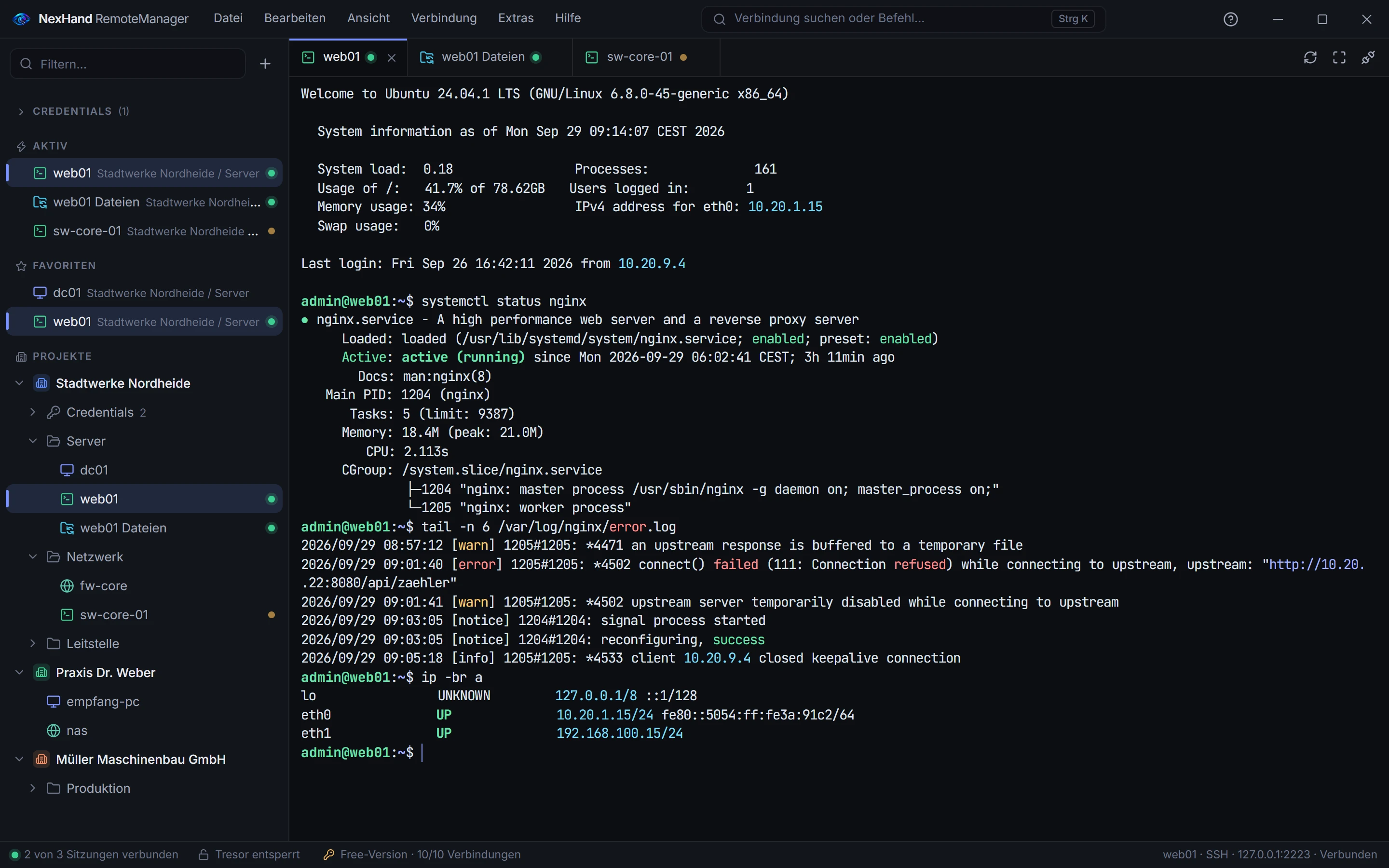This screenshot has width=1389, height=868.
Task: Open web01 under Favoriten
Action: tap(145, 322)
